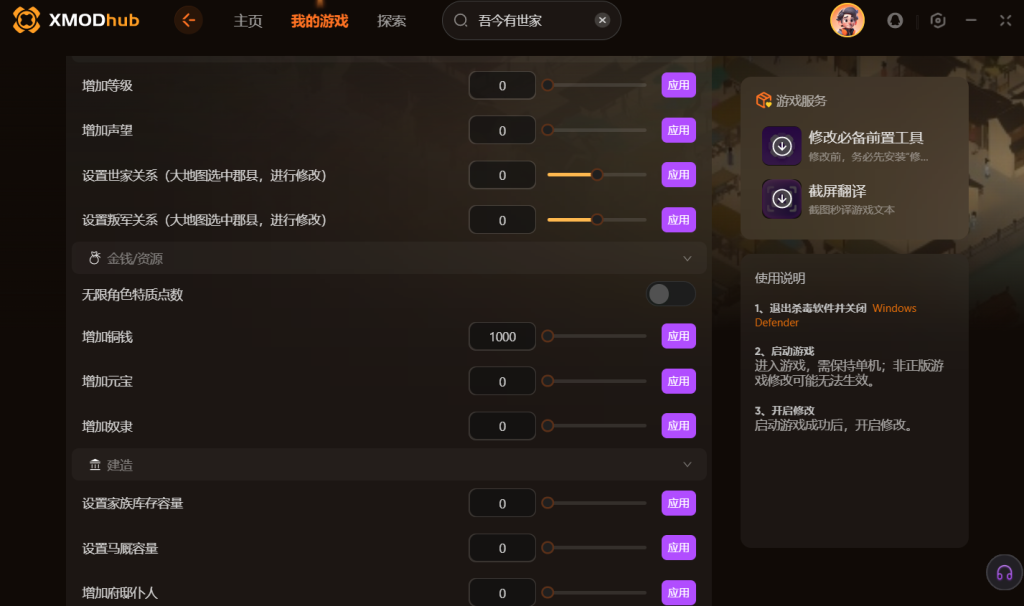
Task: Click the 设置世家关系 slider handle
Action: (x=597, y=174)
